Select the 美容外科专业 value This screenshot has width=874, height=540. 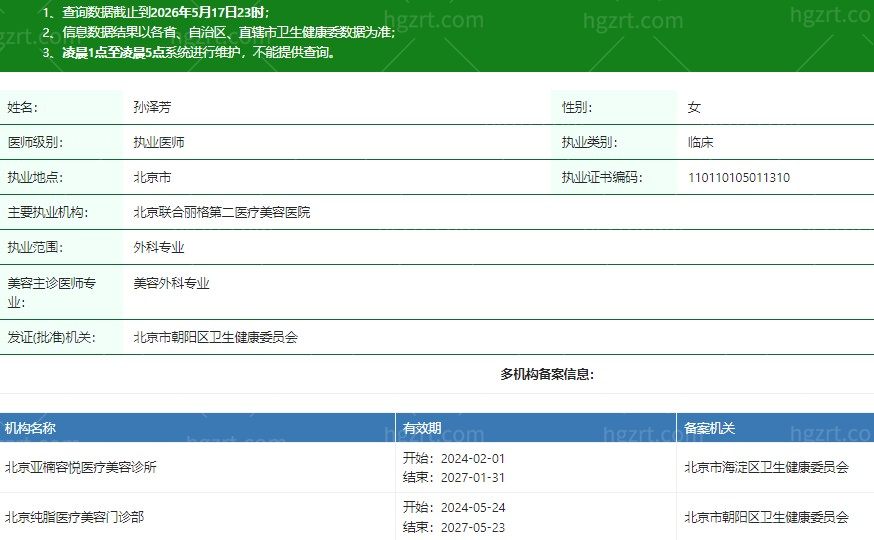point(172,284)
